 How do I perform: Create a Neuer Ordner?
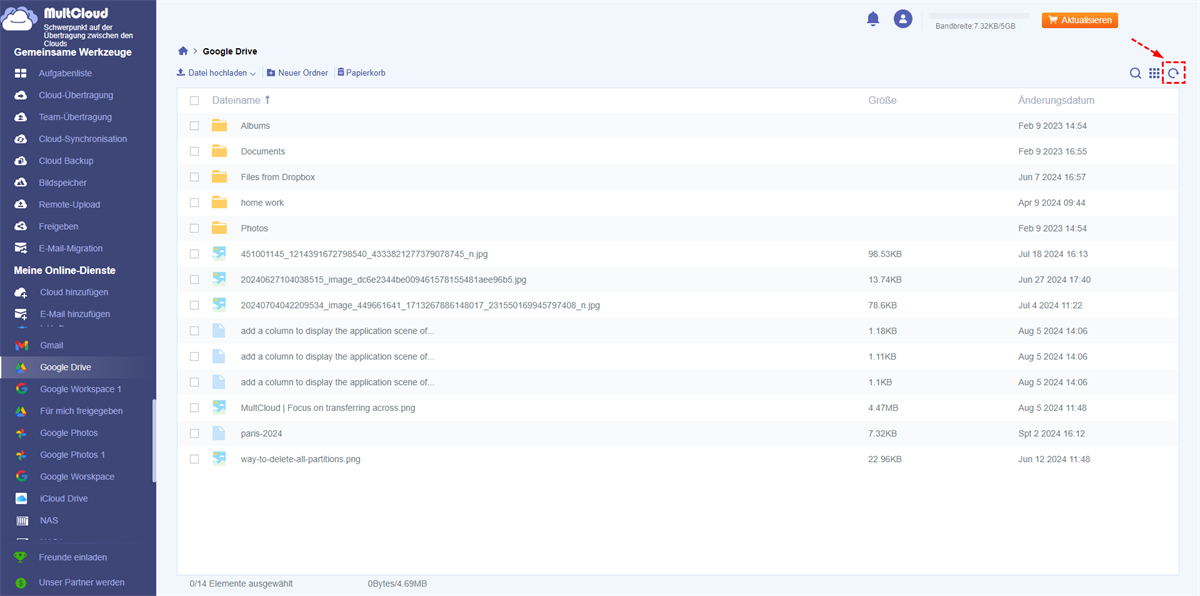click(297, 73)
